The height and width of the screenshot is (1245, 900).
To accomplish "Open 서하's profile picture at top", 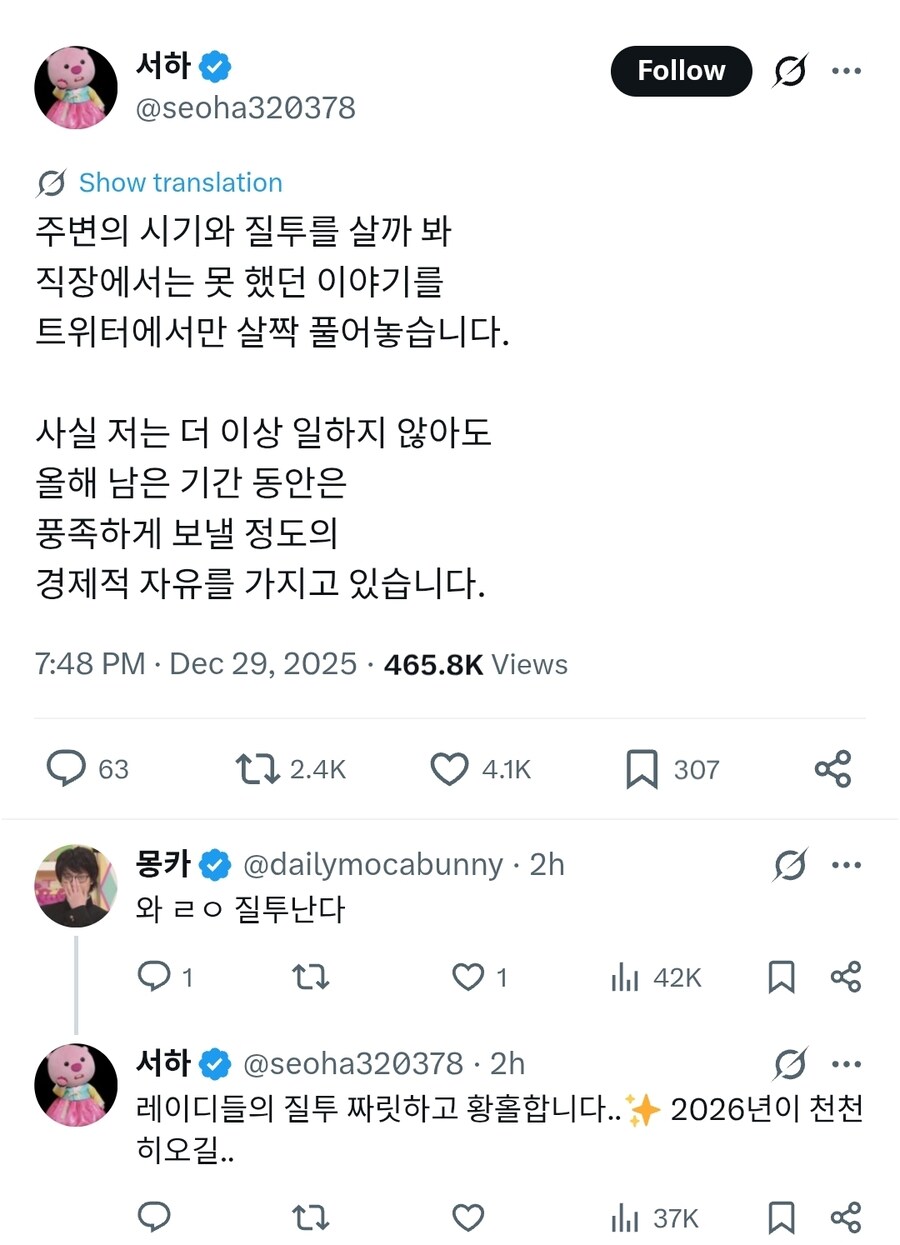I will click(76, 87).
